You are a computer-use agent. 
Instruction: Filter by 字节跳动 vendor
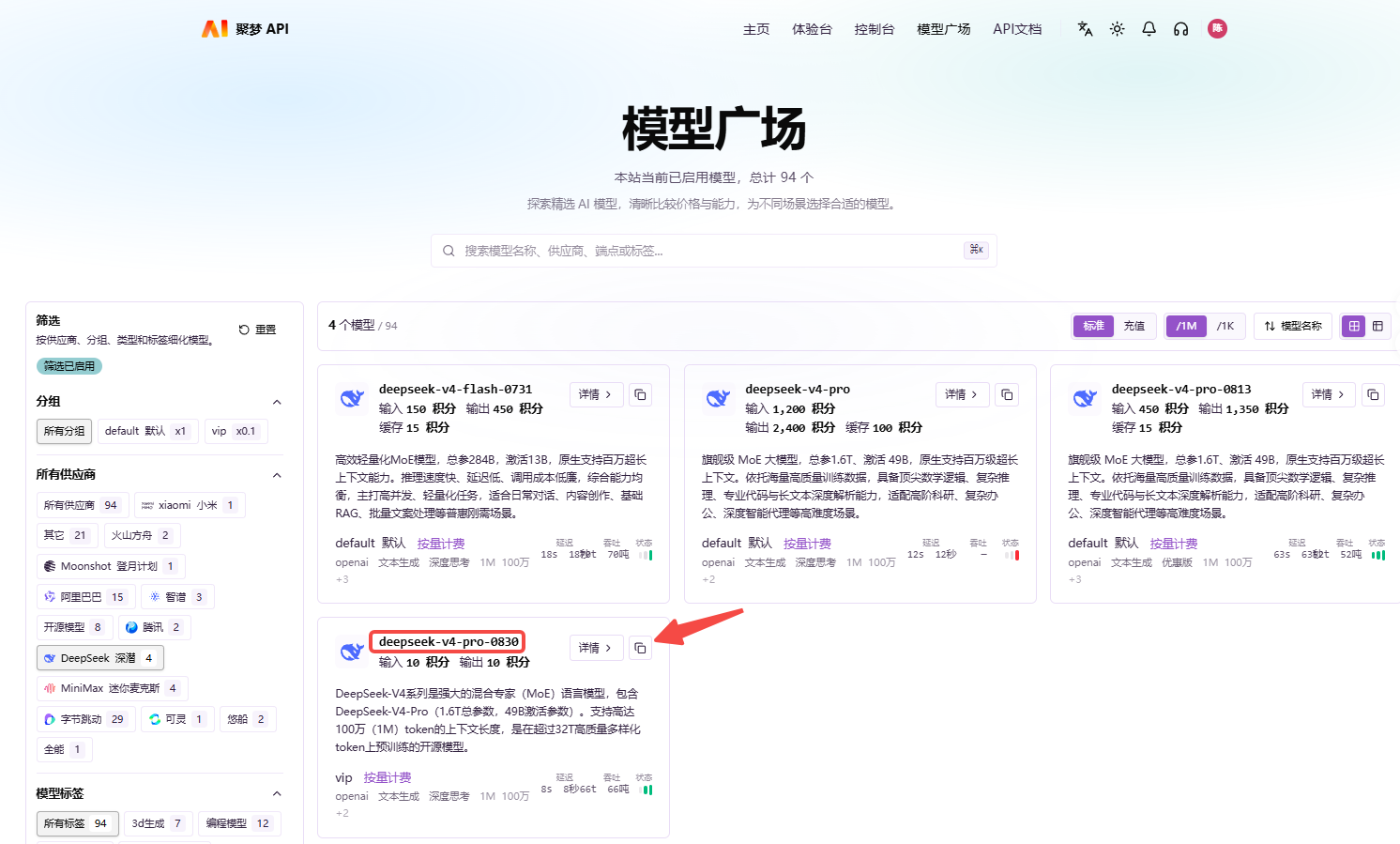click(88, 719)
